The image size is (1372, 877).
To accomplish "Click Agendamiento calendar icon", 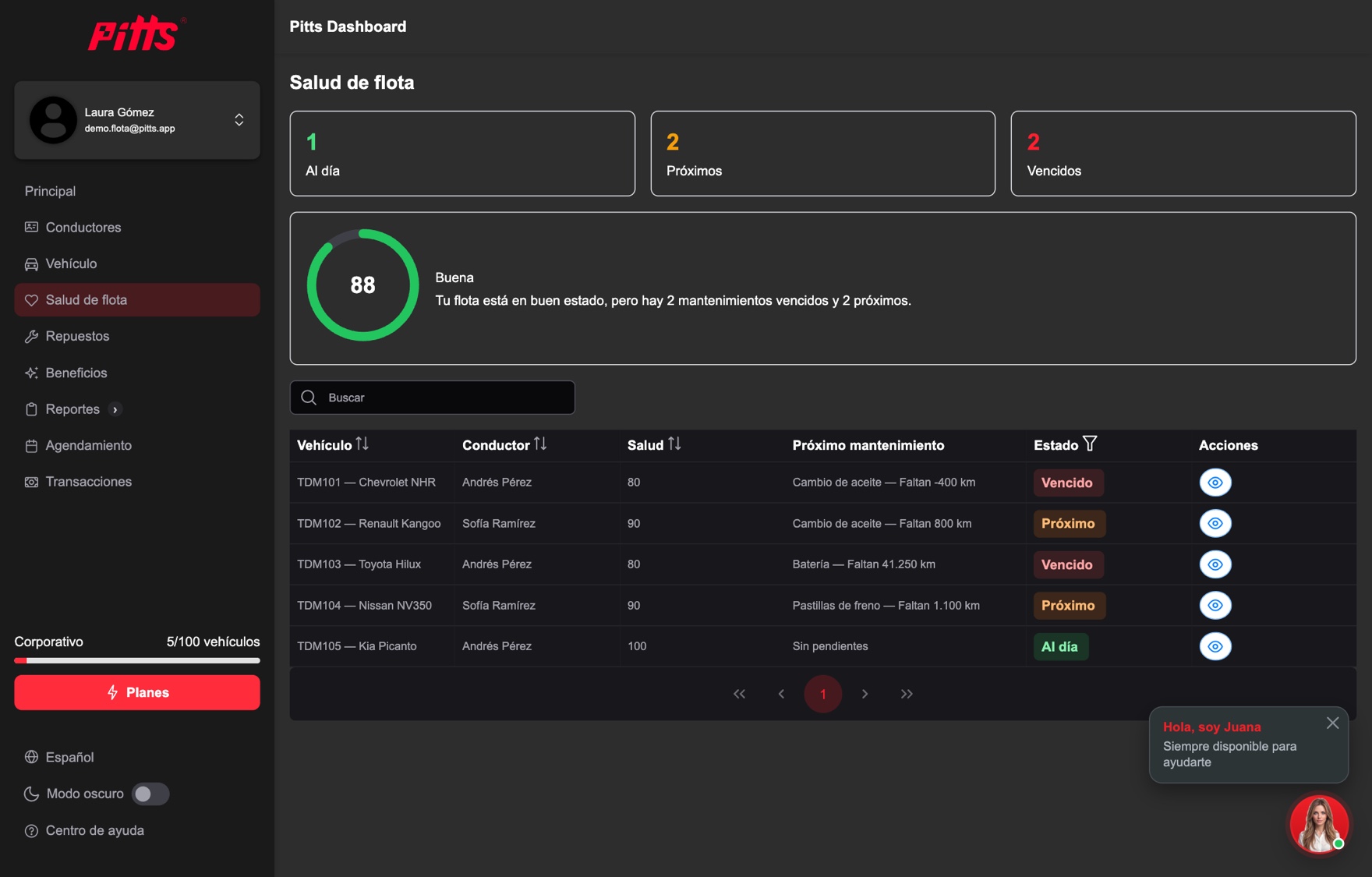I will (x=31, y=446).
